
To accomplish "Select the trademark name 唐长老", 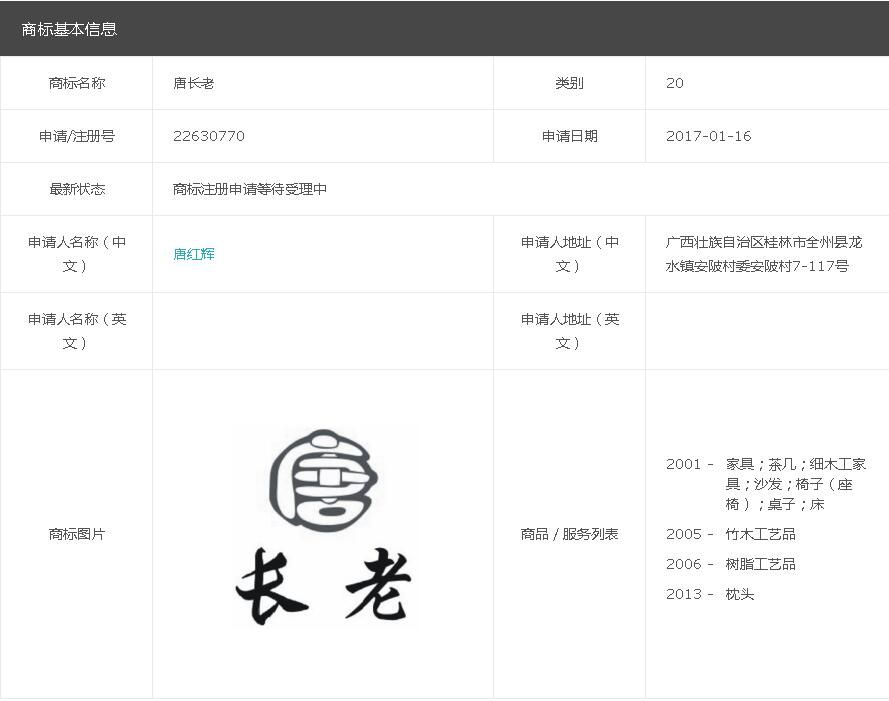I will pyautogui.click(x=194, y=83).
